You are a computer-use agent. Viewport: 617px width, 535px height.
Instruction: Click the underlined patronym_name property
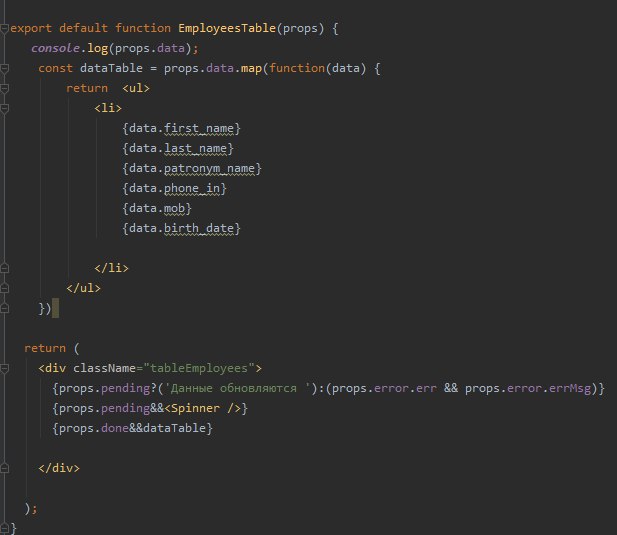[209, 169]
